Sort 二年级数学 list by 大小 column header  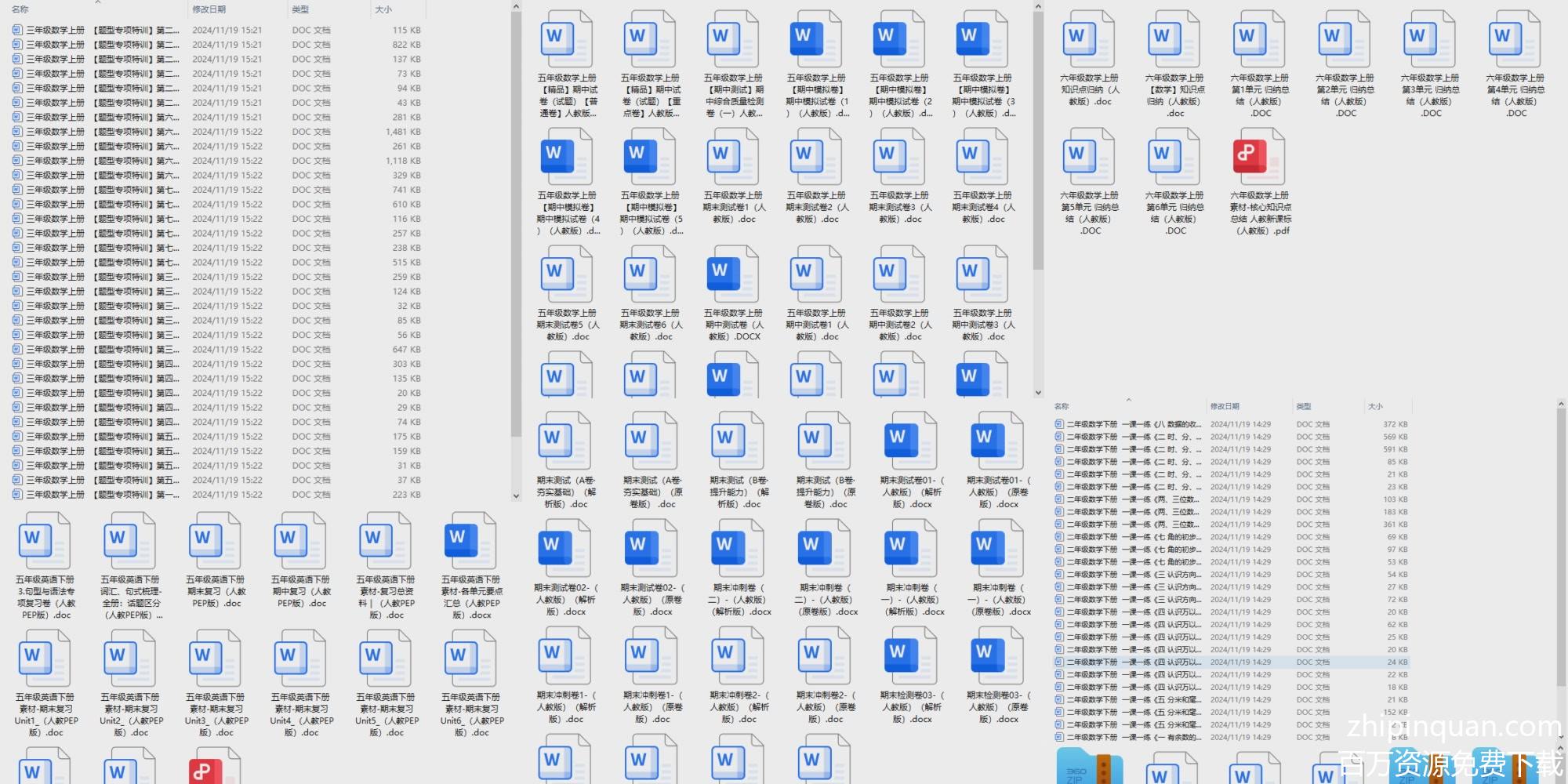point(1375,406)
